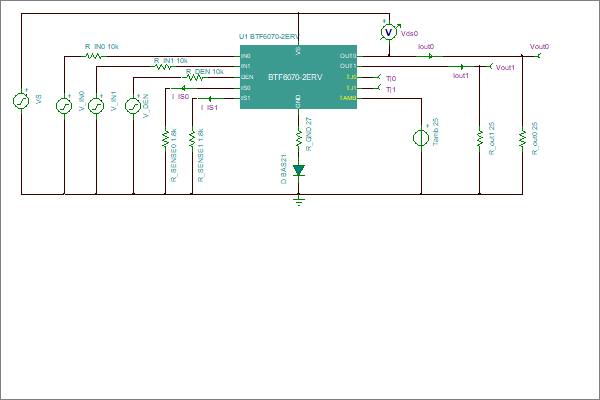This screenshot has height=400, width=600.
Task: Click the R_out0 25 label text
Action: [535, 139]
